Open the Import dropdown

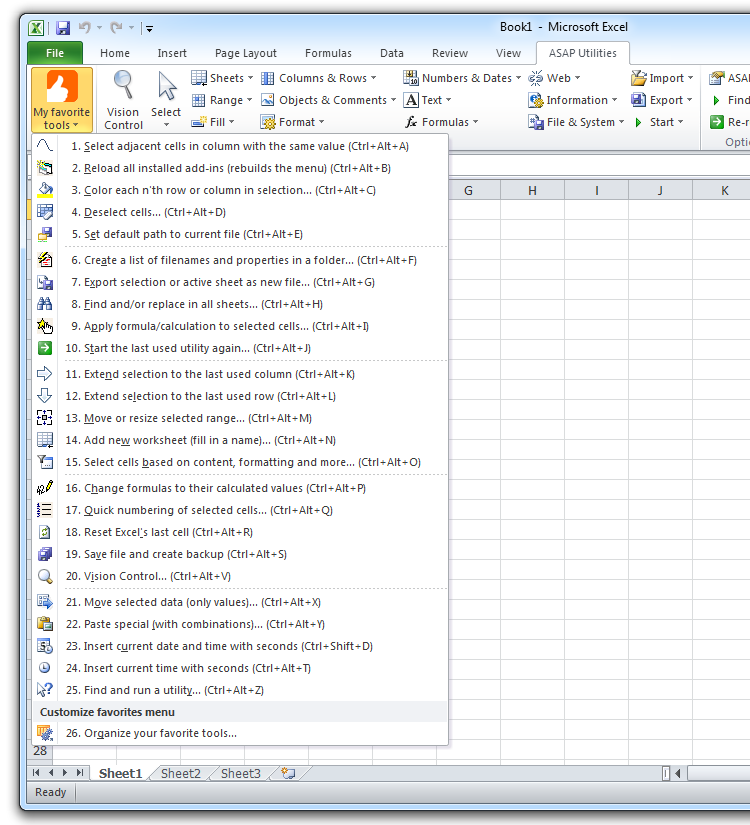[662, 78]
